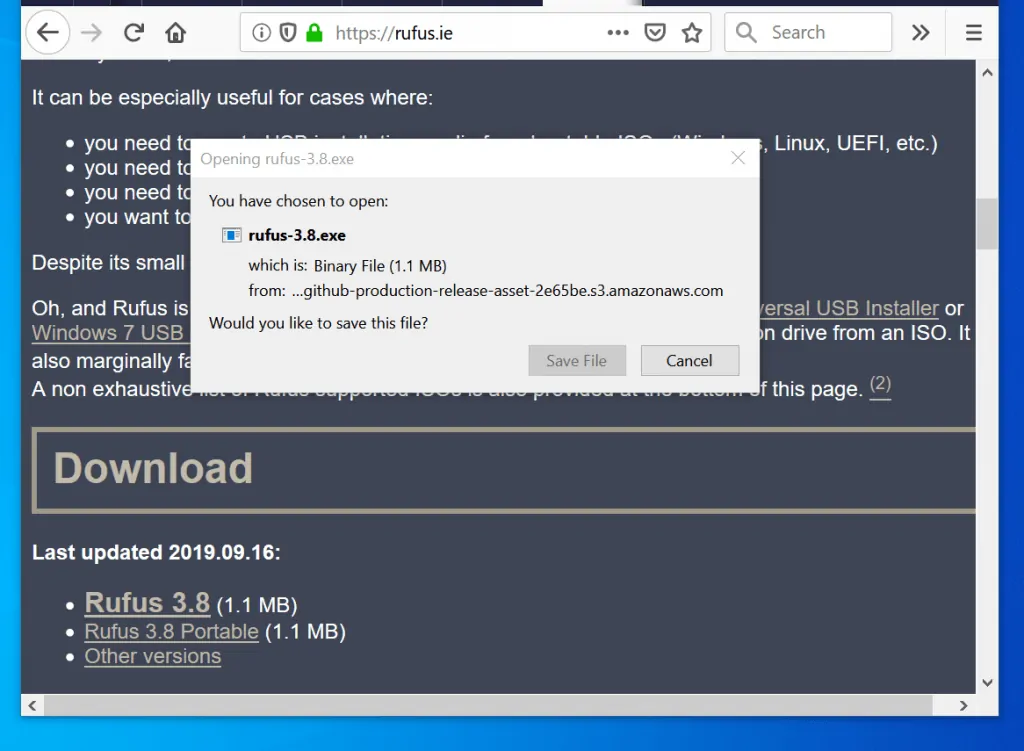View Other versions of Rufus
The image size is (1024, 751).
(152, 656)
